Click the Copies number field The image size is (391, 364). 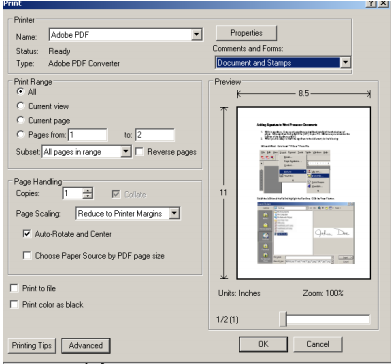72,193
